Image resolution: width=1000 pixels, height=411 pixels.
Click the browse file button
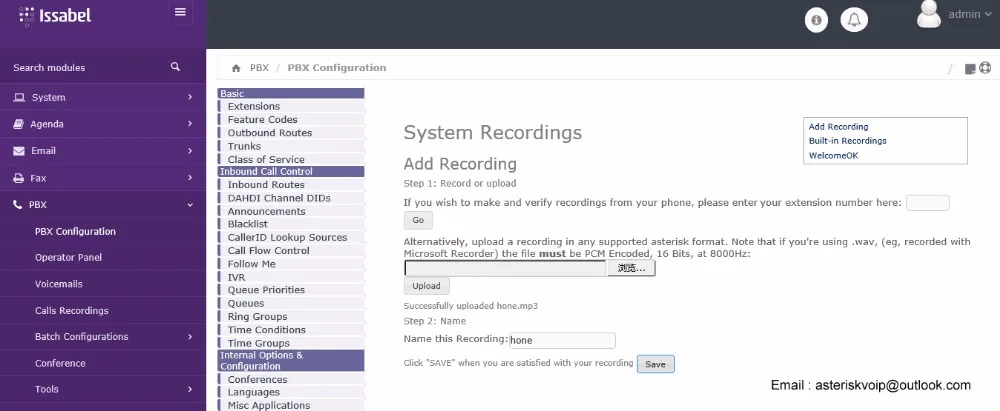coord(631,269)
